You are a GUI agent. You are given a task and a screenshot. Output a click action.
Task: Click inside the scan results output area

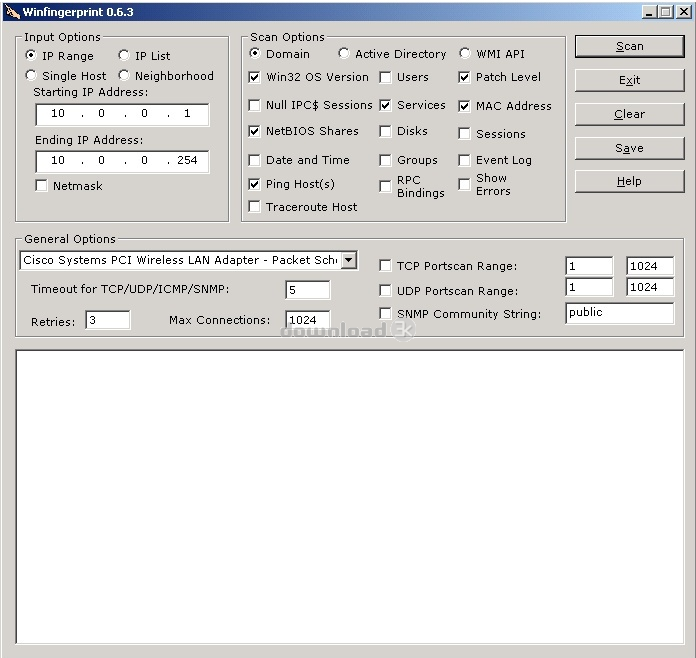tap(350, 496)
